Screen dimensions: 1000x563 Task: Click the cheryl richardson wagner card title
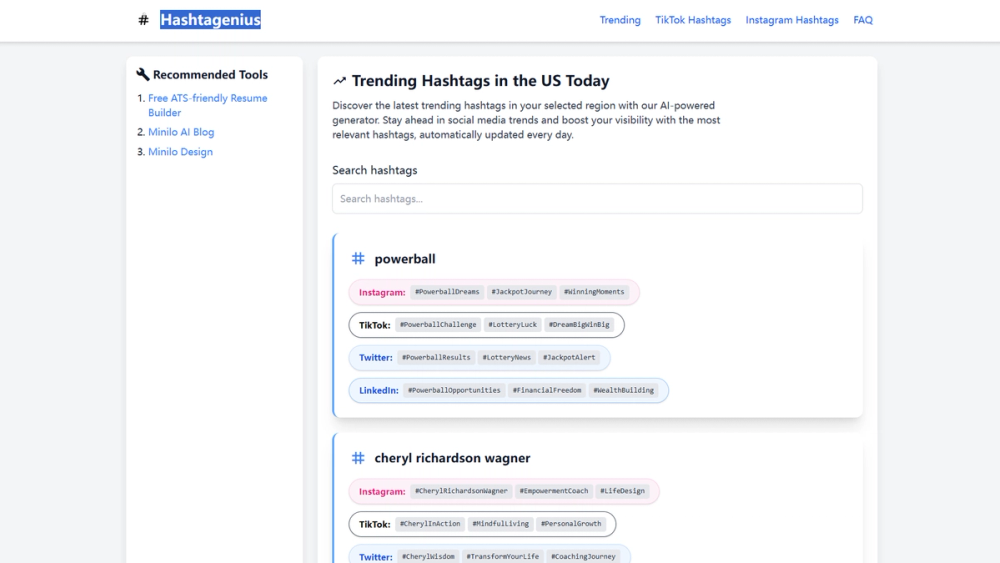pos(452,458)
